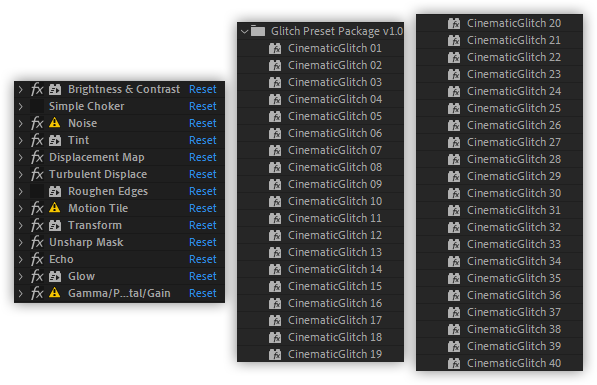This screenshot has width=597, height=385.
Task: Click the Transform accelerated-effect icon
Action: click(55, 225)
